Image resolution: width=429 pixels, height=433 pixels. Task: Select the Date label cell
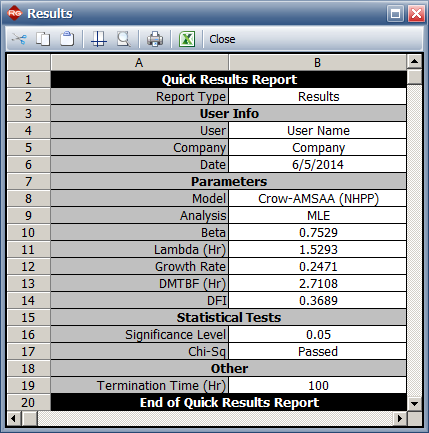139,164
